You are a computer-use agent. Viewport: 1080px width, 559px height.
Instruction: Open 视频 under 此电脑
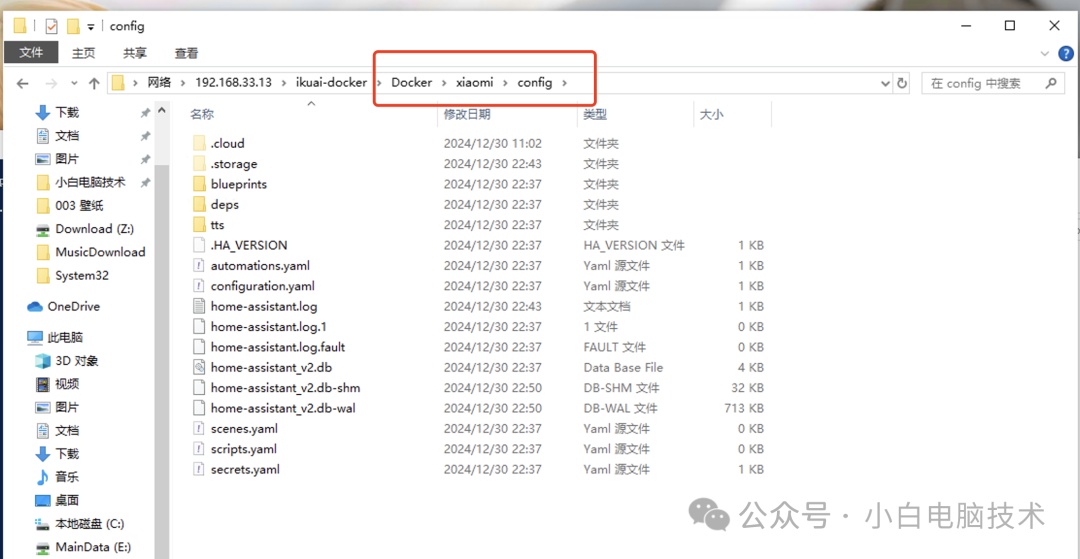67,383
